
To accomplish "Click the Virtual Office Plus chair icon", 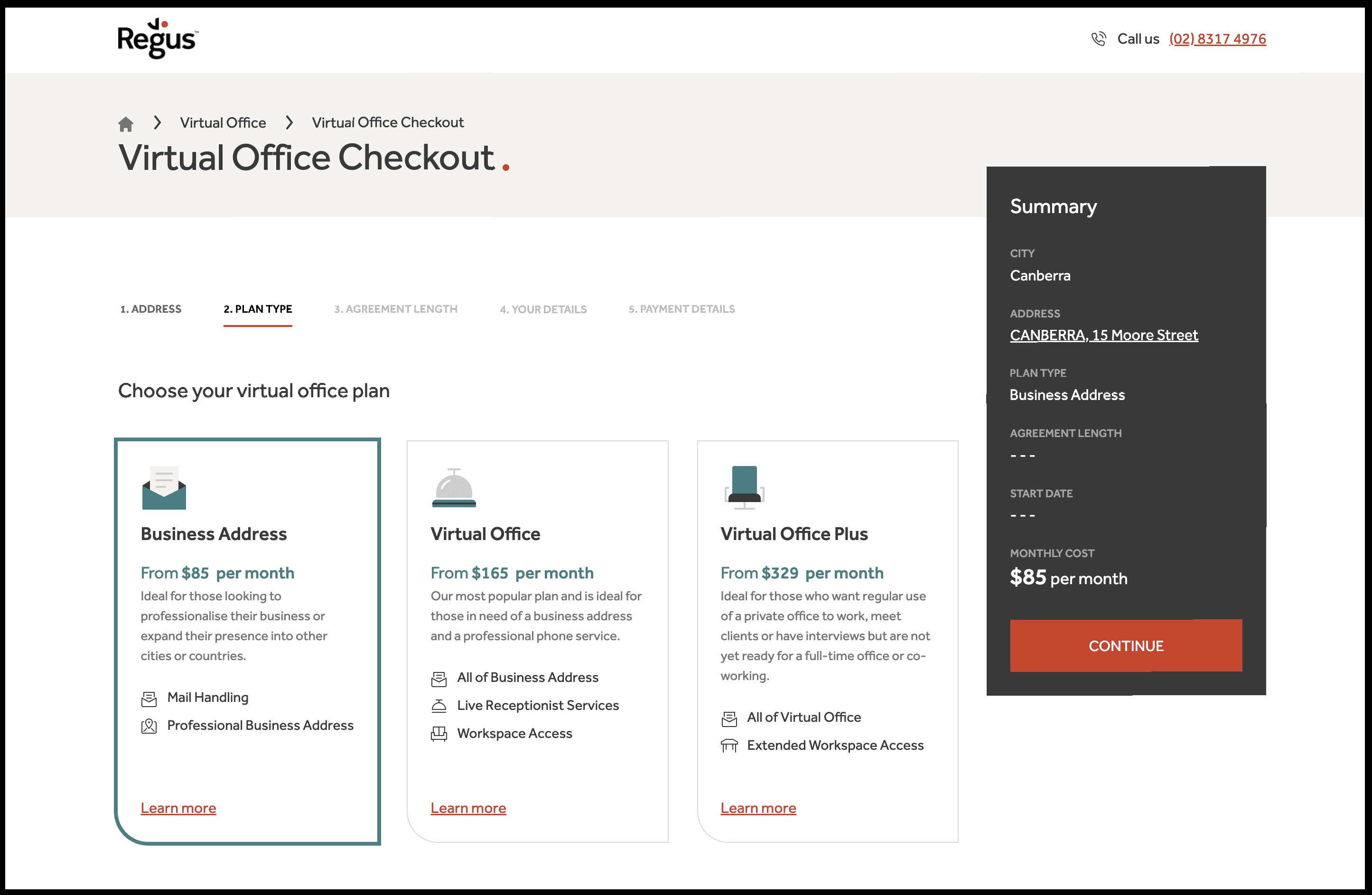I will (x=744, y=487).
